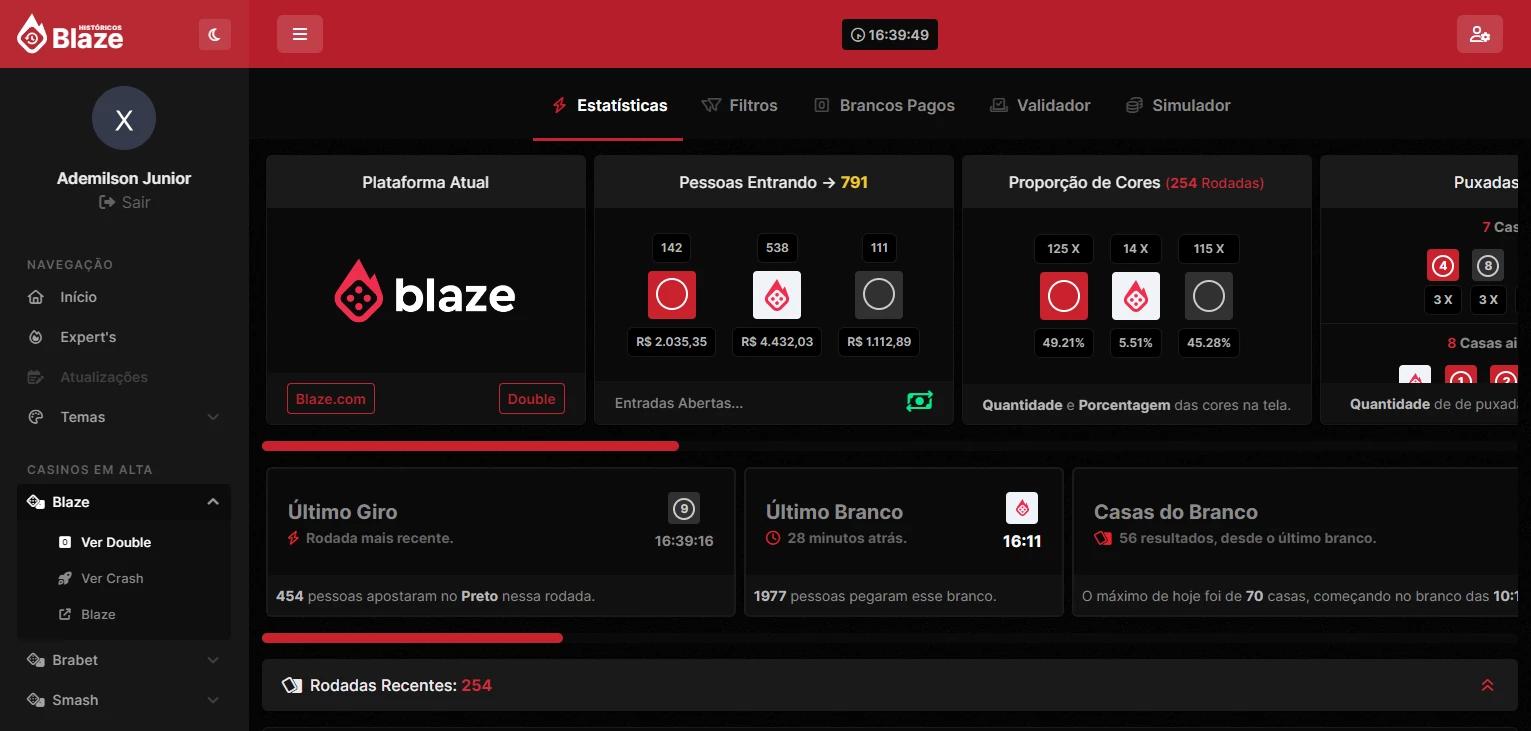This screenshot has width=1531, height=731.
Task: Click black color icon in Pessoas Entrando
Action: coord(879,295)
